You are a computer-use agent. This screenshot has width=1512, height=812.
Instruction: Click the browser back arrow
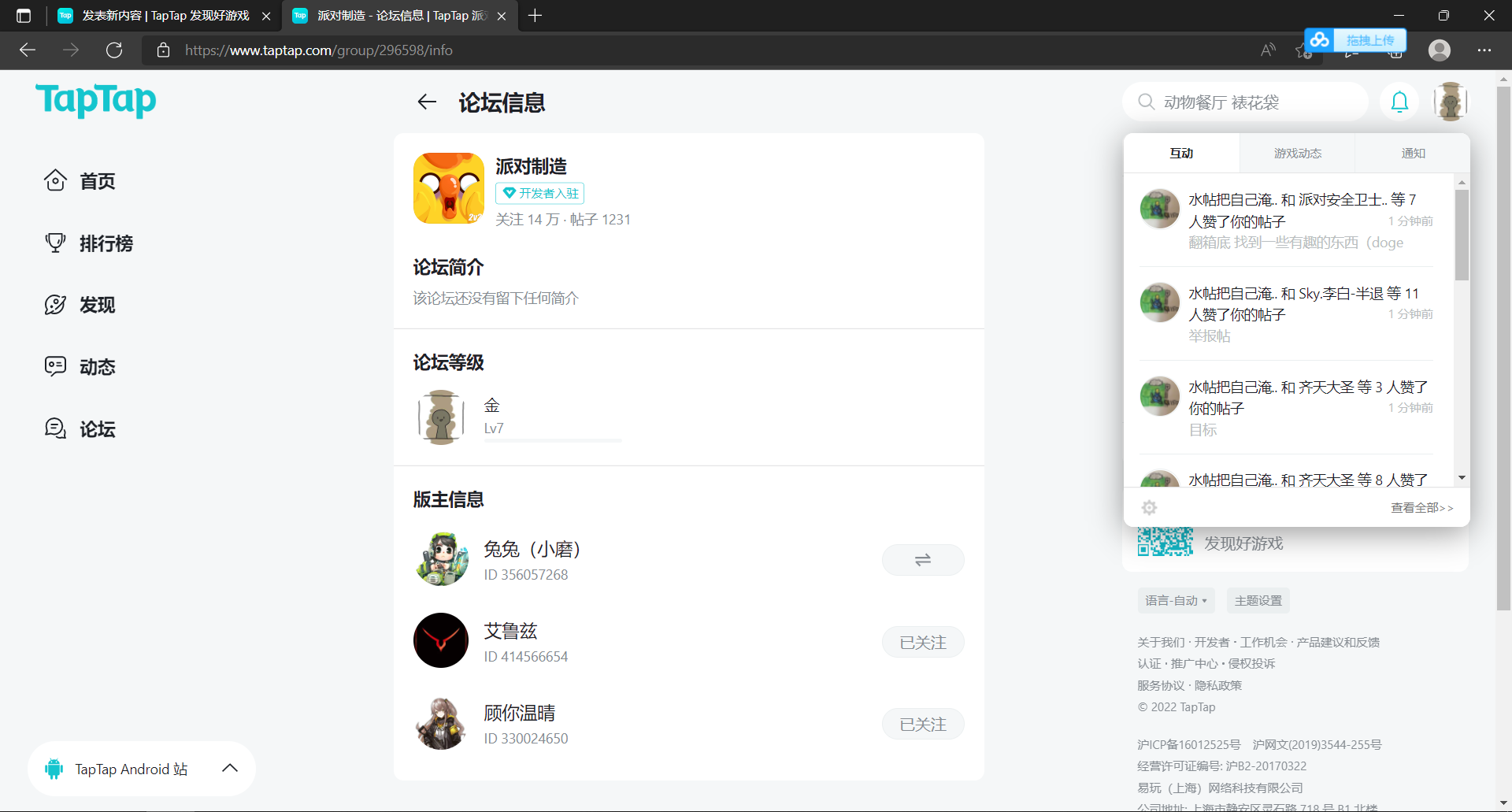click(x=28, y=50)
